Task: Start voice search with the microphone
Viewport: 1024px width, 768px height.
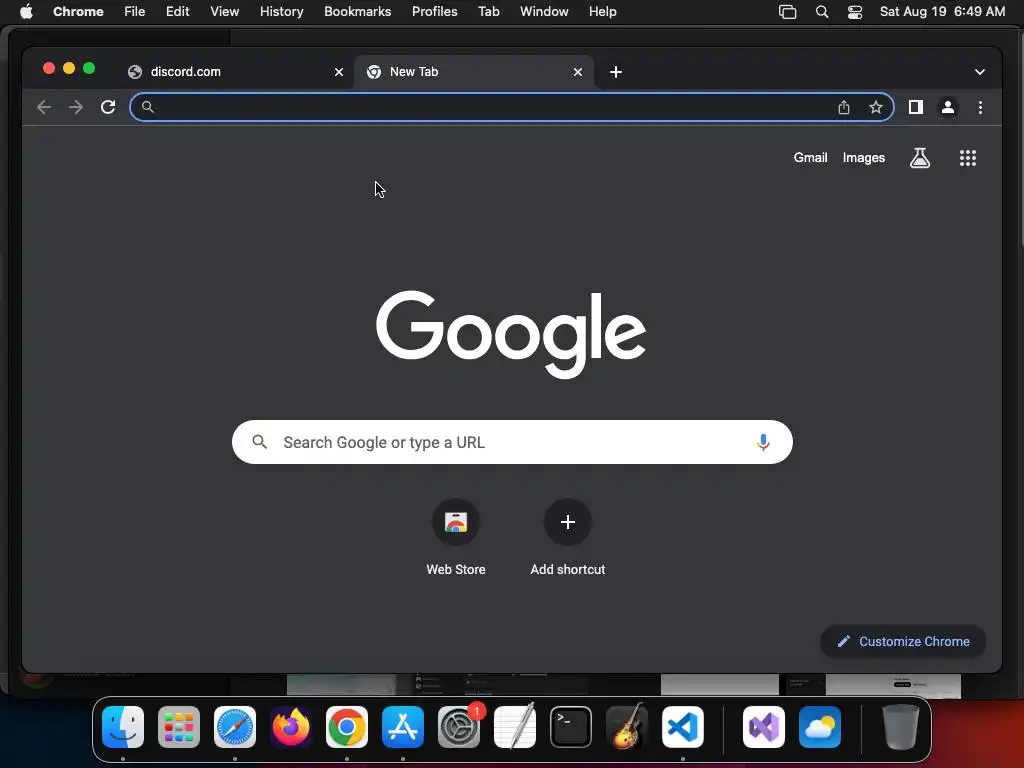Action: [x=763, y=442]
